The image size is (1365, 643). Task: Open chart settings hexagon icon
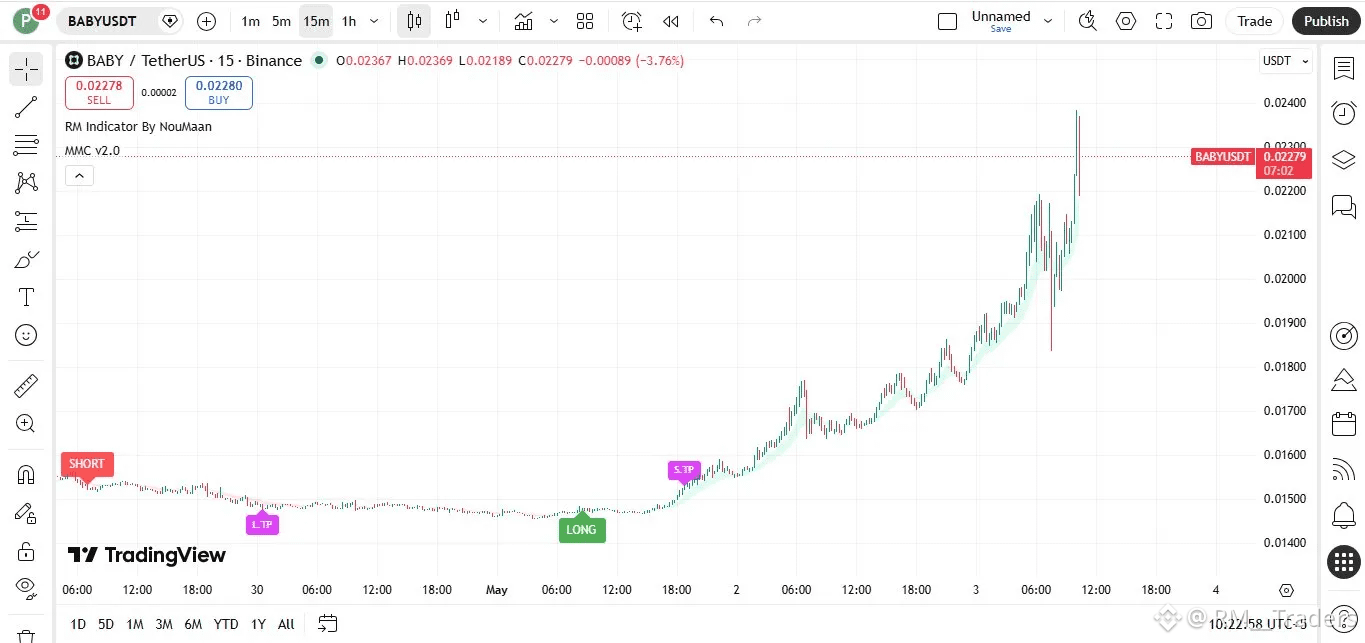tap(1126, 21)
